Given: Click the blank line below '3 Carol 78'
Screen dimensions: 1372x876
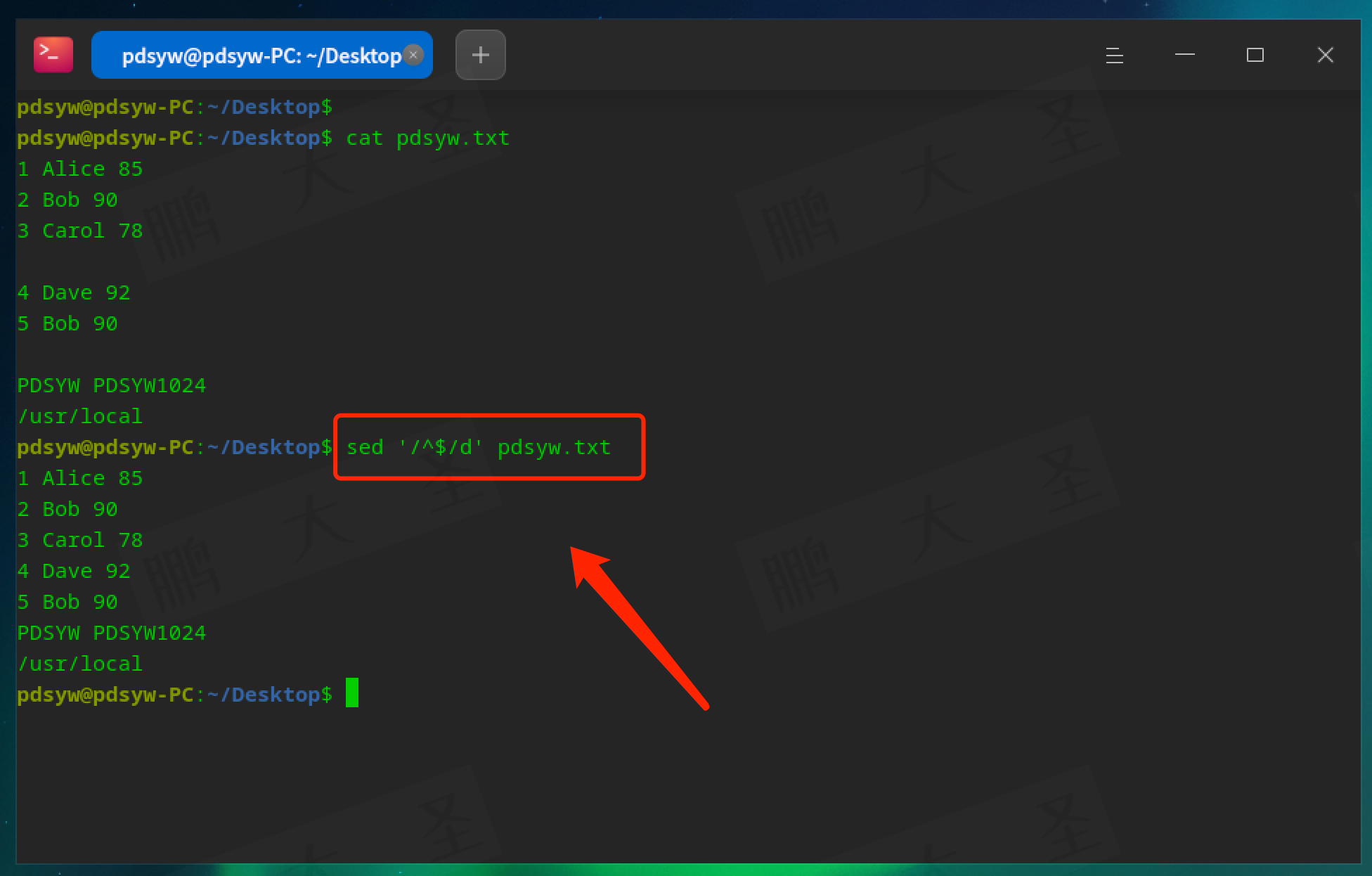Looking at the screenshot, I should [x=80, y=262].
